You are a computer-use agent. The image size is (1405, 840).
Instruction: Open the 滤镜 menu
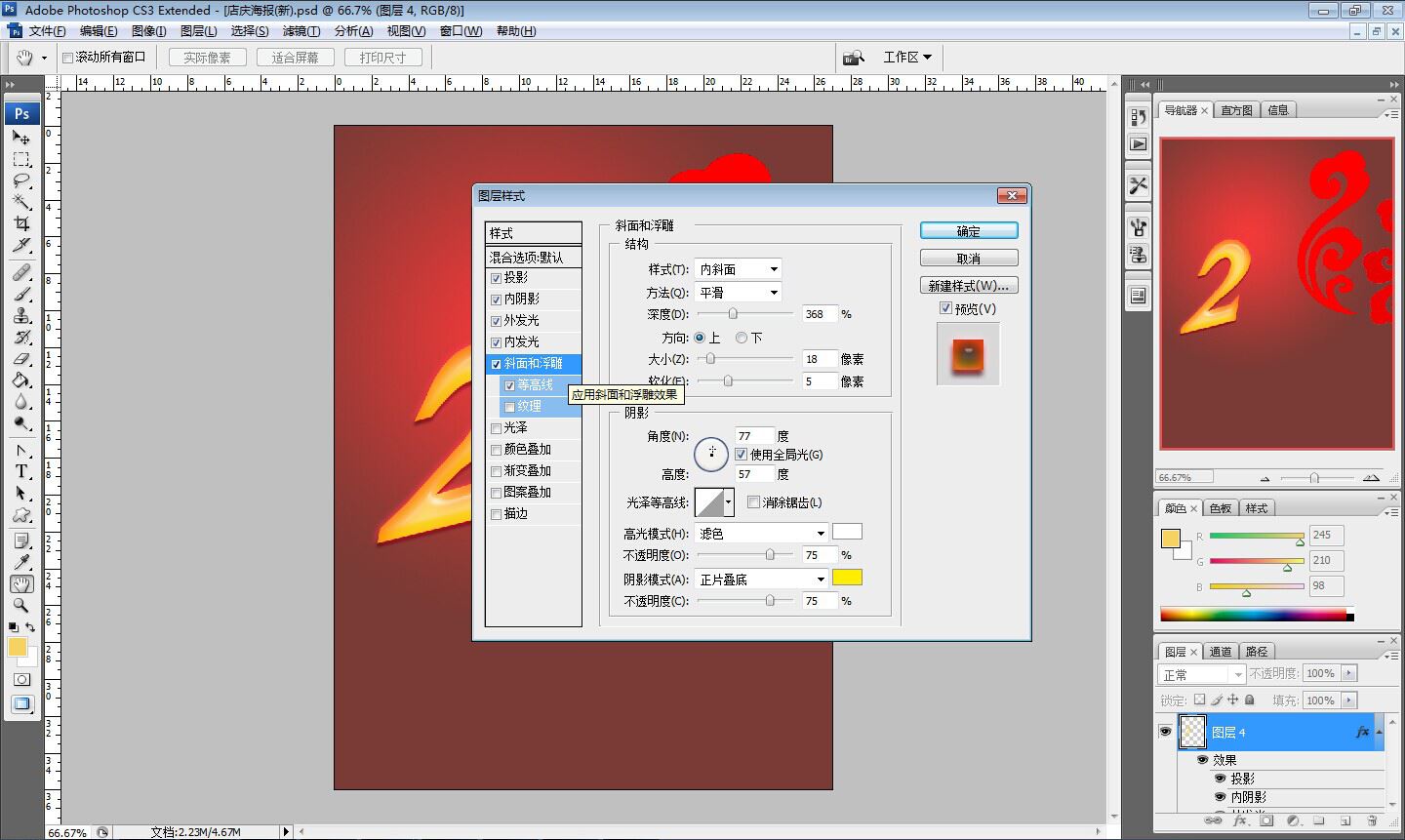click(301, 31)
